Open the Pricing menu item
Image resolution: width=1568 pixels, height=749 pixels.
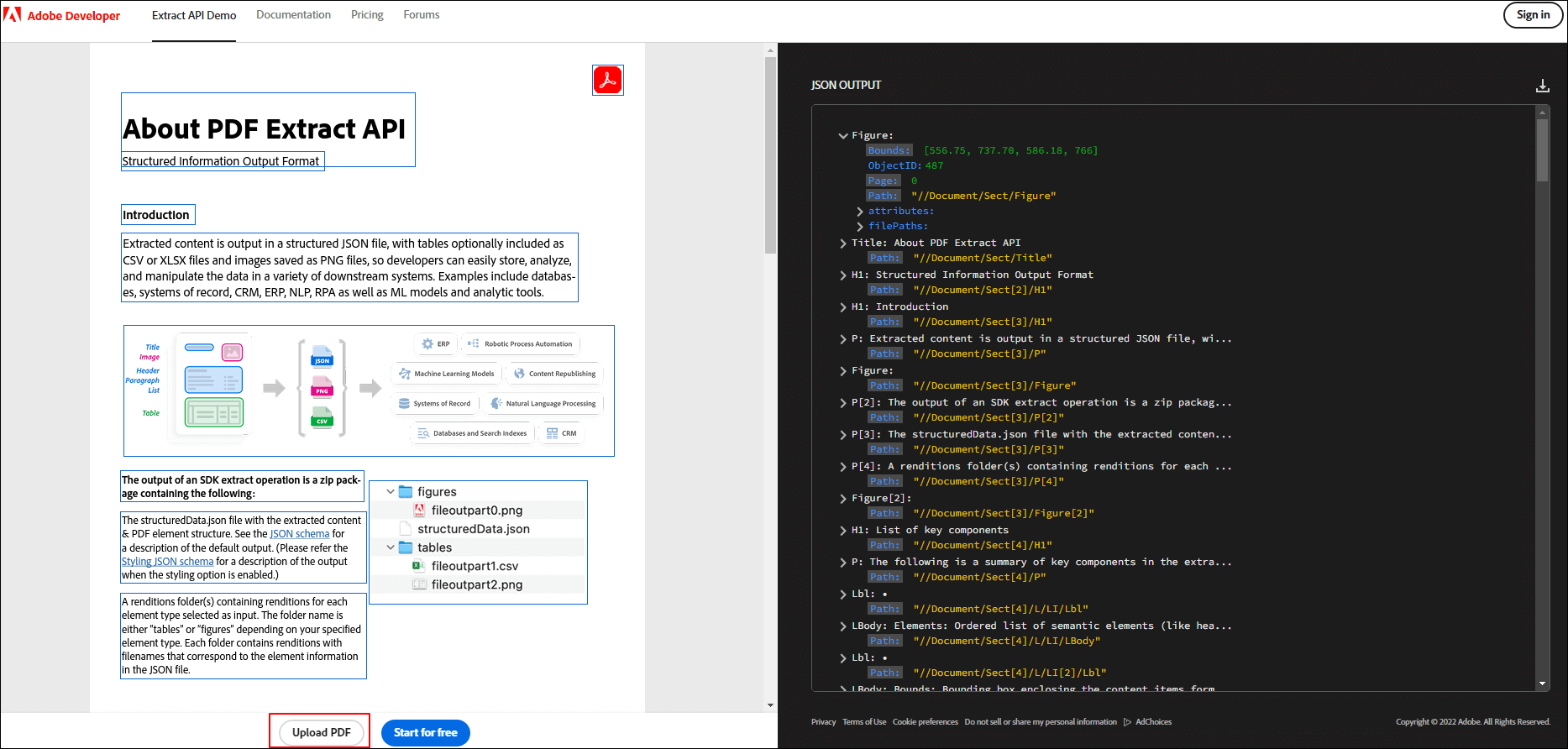[x=367, y=15]
